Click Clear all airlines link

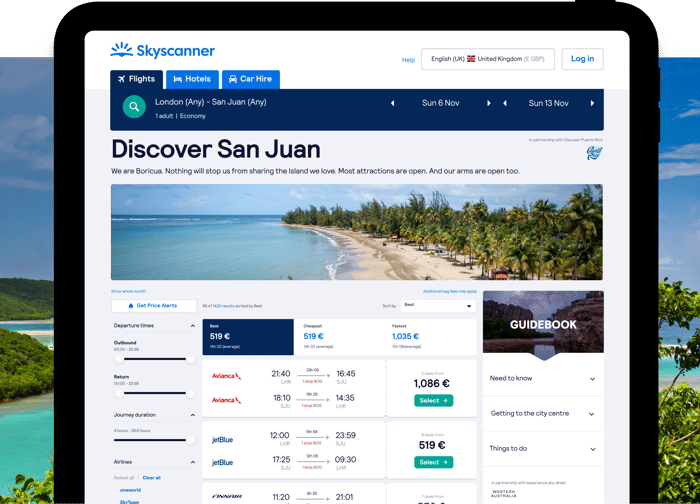(152, 478)
